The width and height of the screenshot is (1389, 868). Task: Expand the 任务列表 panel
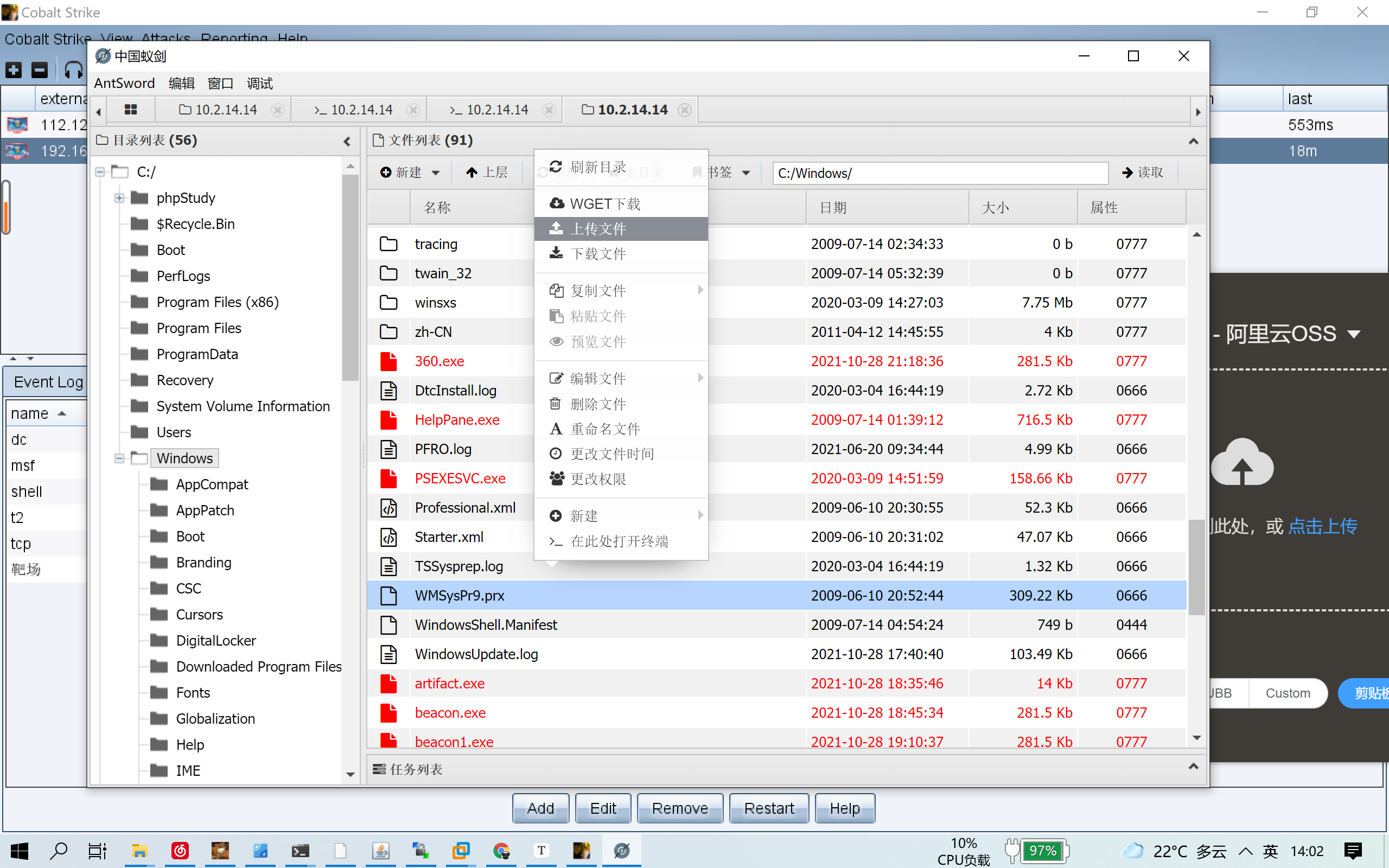coord(1193,767)
